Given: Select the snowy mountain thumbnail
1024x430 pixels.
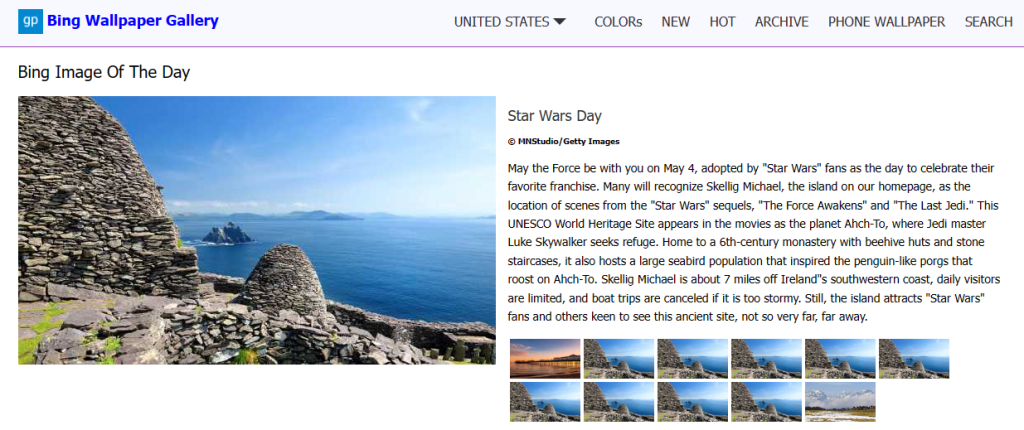Looking at the screenshot, I should [x=840, y=401].
